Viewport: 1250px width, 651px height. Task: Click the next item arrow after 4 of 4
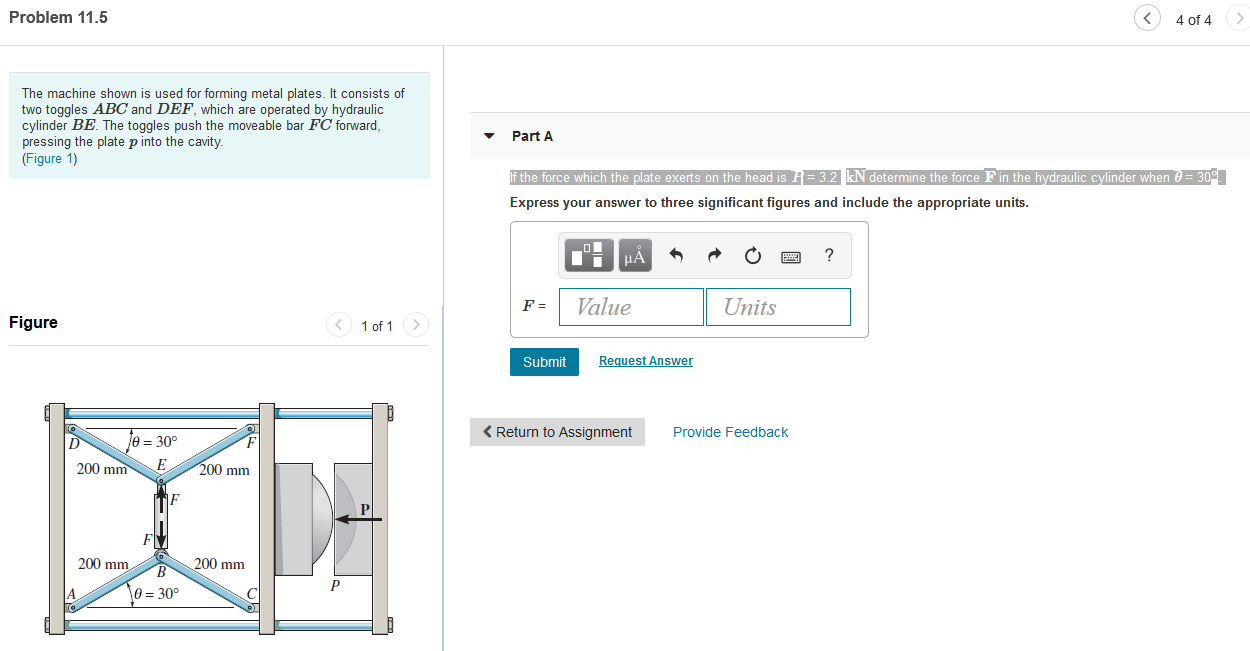coord(1241,18)
